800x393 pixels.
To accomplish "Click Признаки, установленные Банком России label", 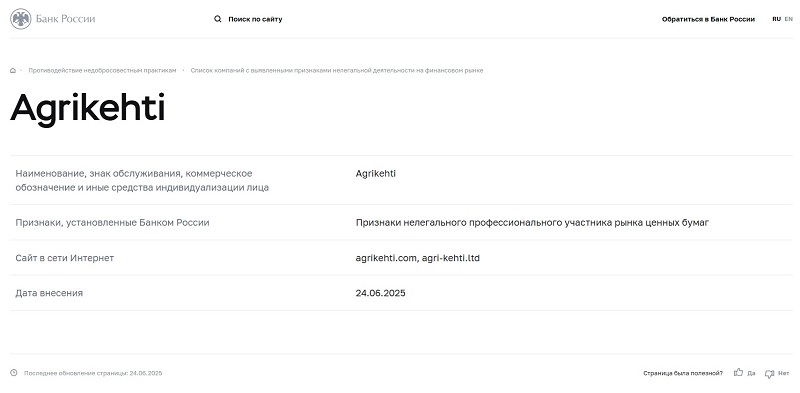I will pos(112,223).
